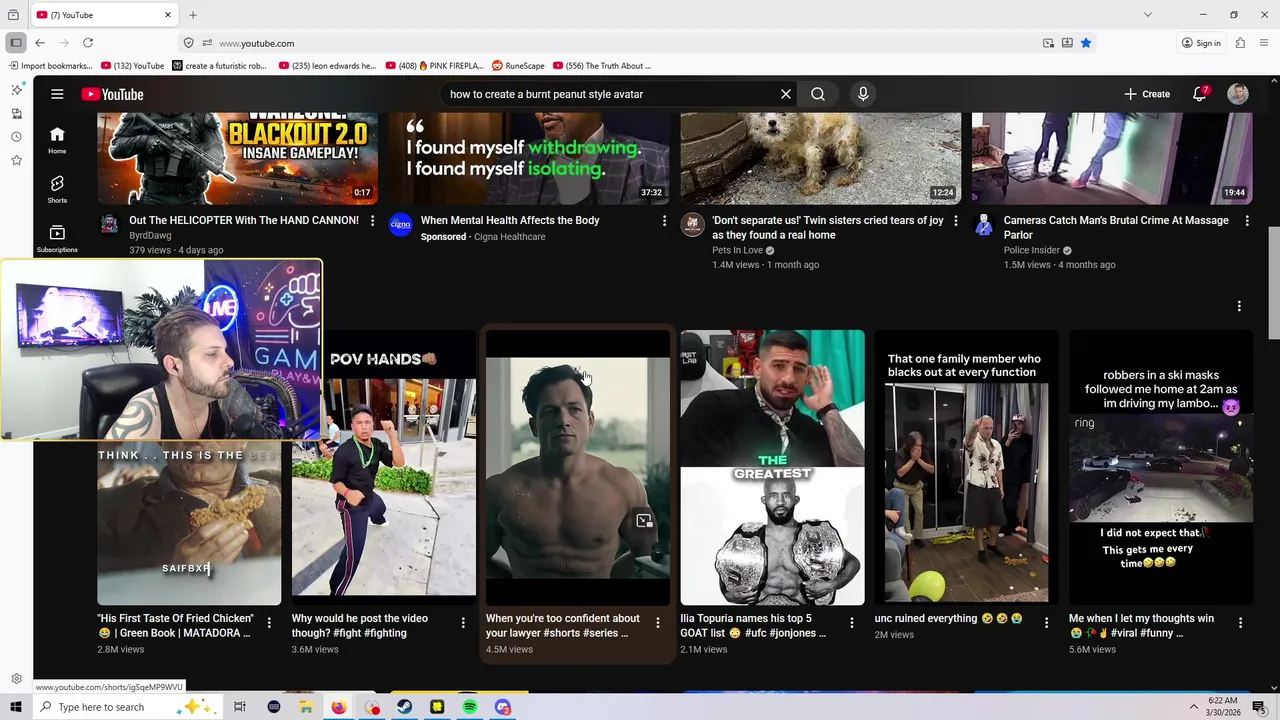Open the ByrdDawg channel link

[x=150, y=236]
